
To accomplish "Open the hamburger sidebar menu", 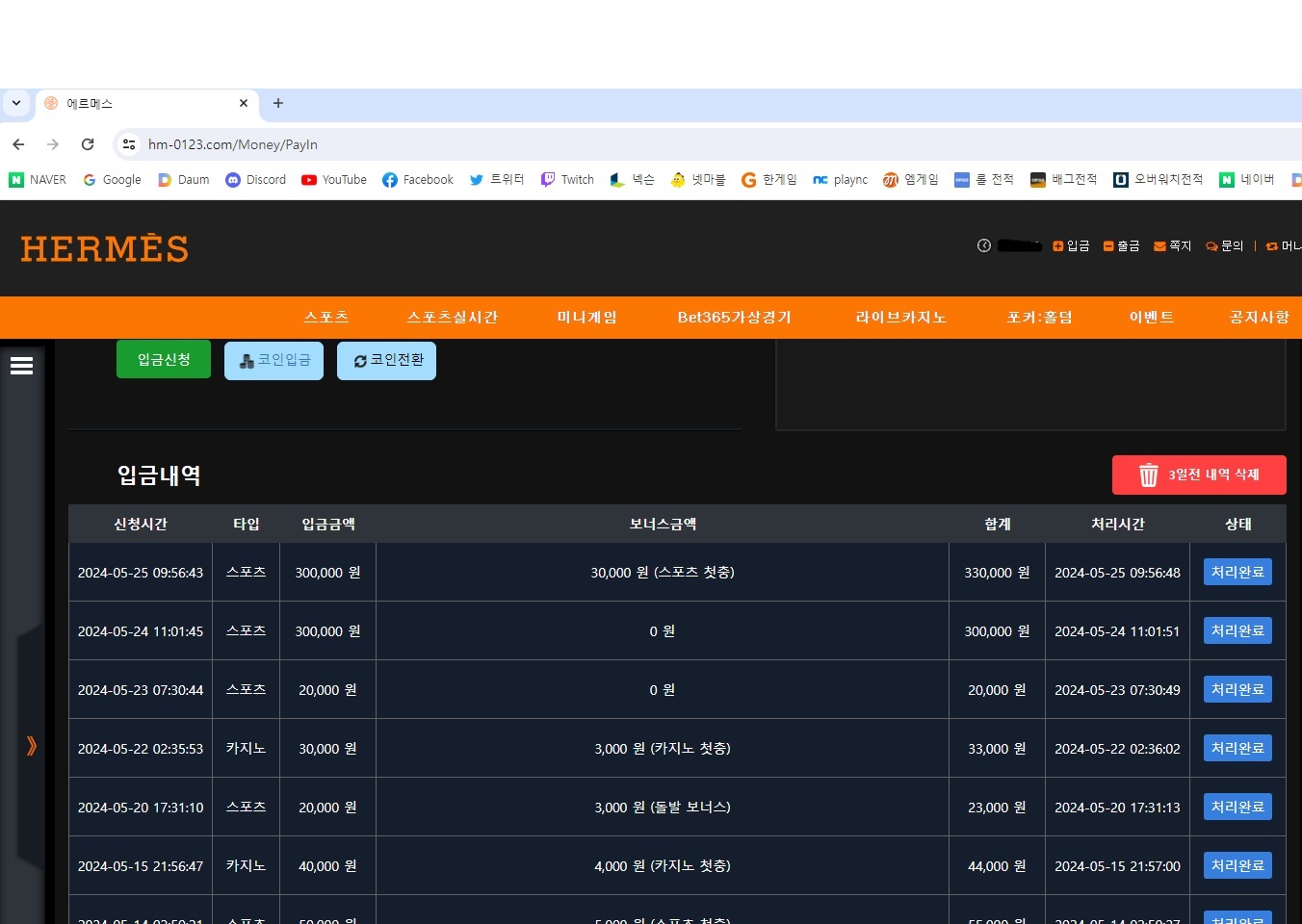I will click(21, 366).
